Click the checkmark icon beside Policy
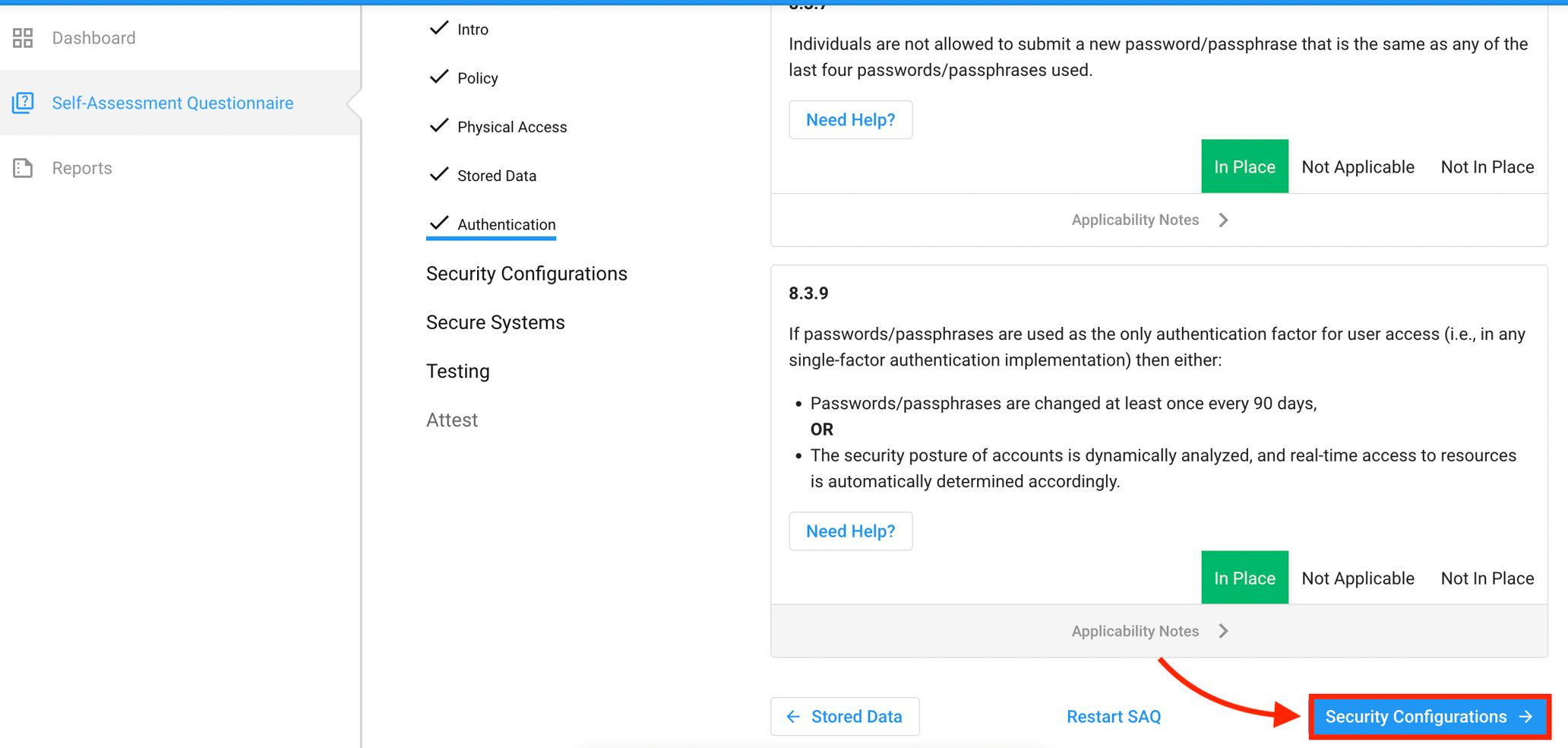1568x748 pixels. pos(438,78)
